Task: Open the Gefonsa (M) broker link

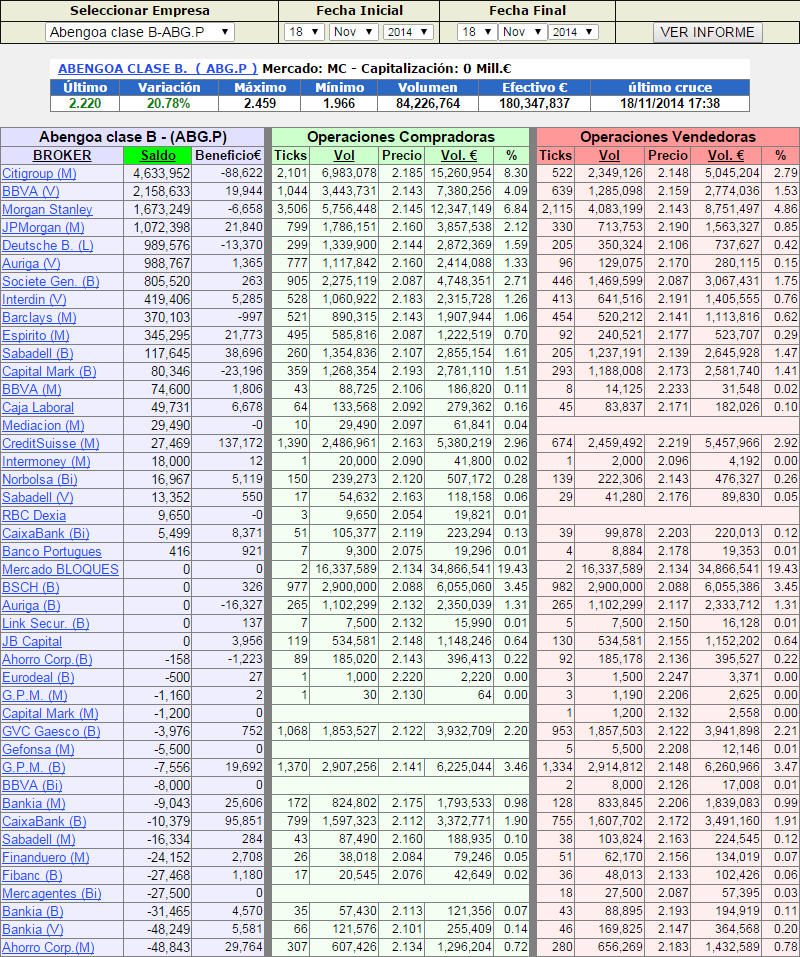Action: point(38,749)
